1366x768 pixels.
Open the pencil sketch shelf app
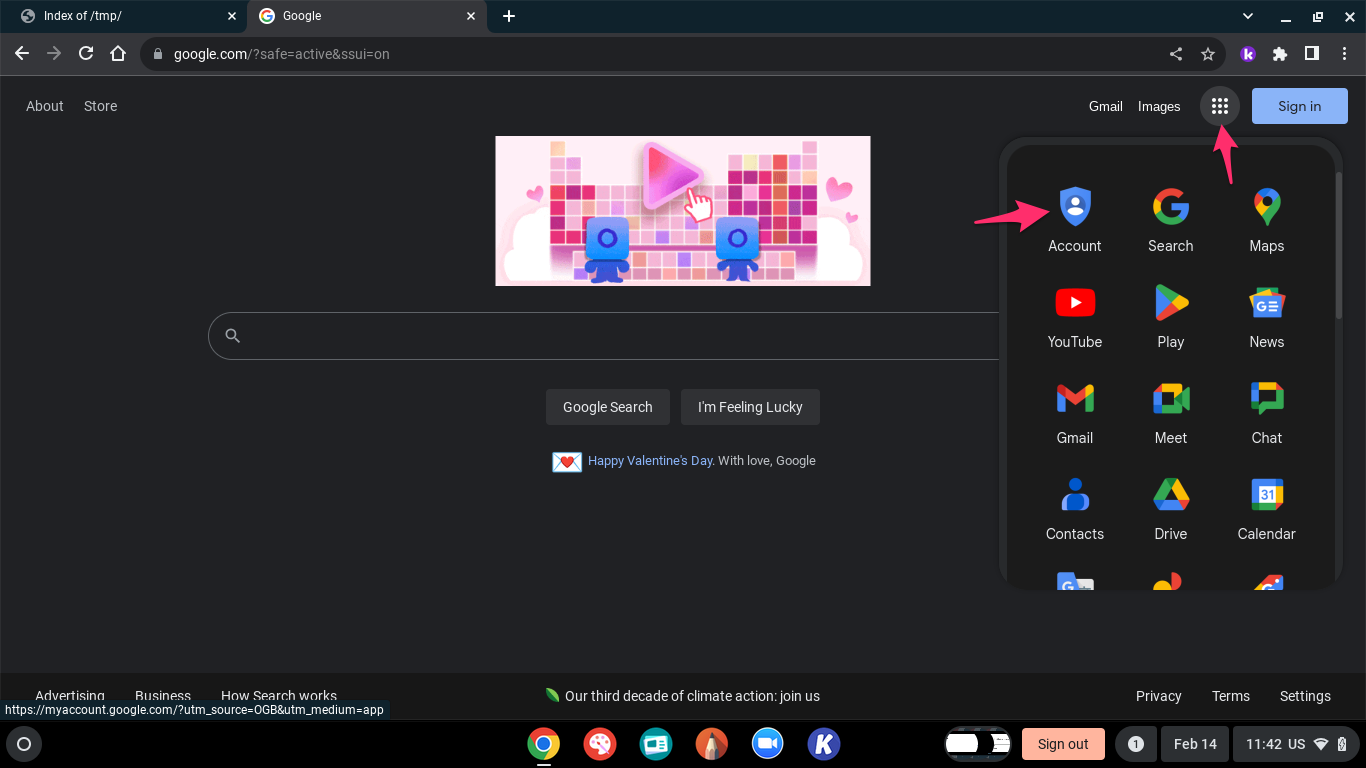(x=711, y=744)
